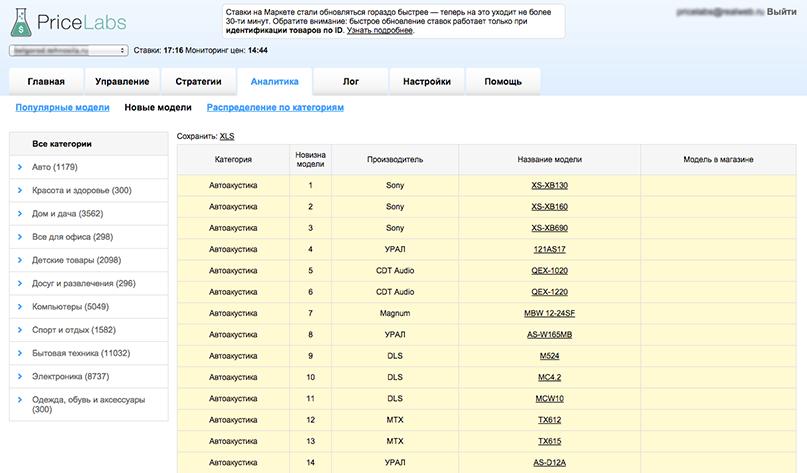Open the QEX-1020 model link
The image size is (807, 473).
(550, 271)
